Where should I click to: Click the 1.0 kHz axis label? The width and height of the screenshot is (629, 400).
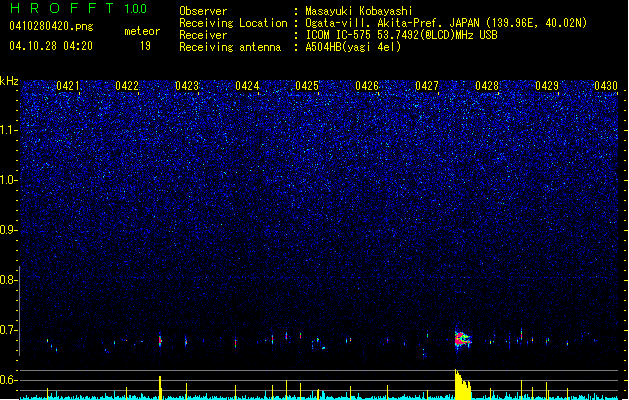pos(9,180)
